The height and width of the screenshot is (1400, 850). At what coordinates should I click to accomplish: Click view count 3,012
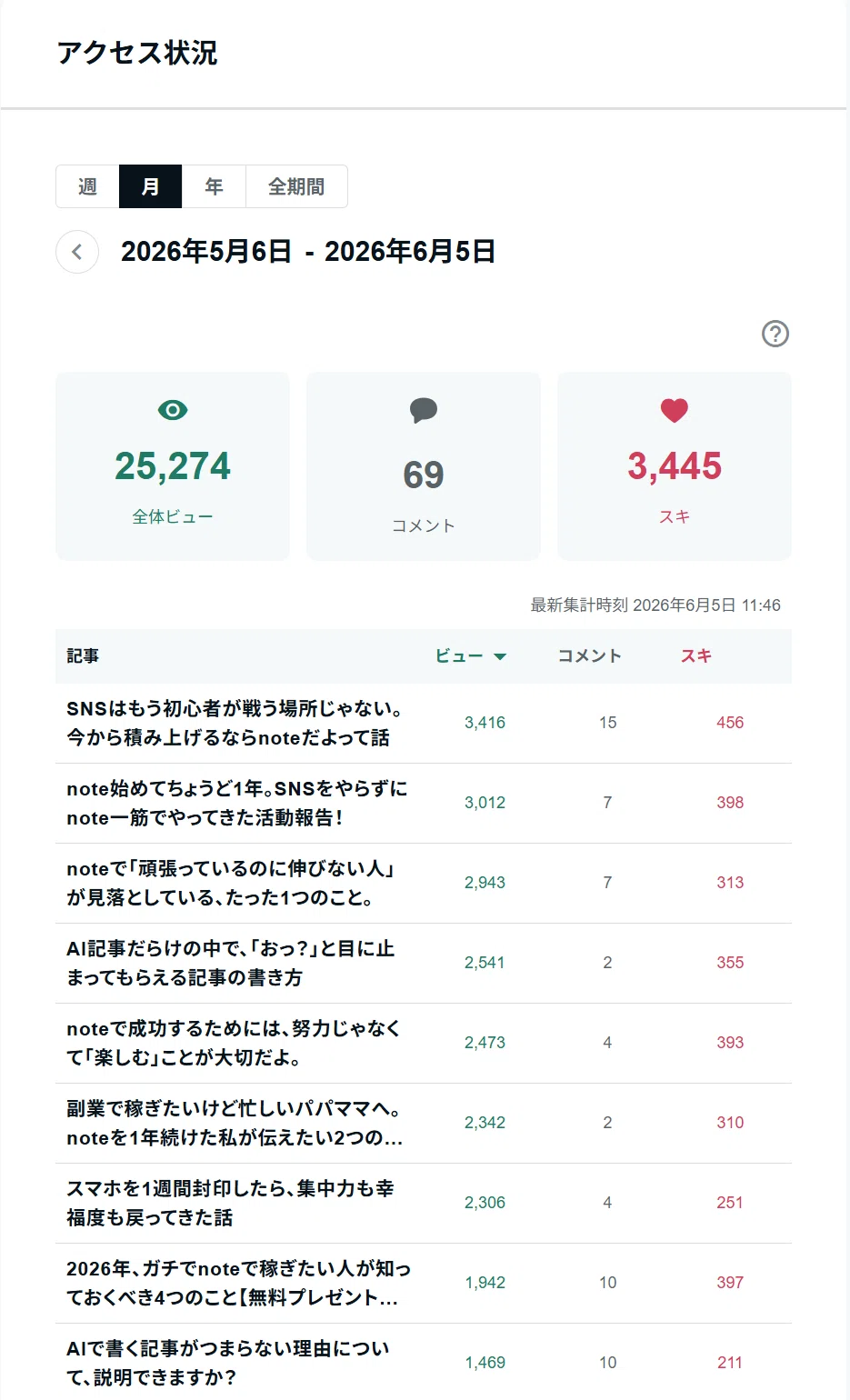pyautogui.click(x=485, y=803)
